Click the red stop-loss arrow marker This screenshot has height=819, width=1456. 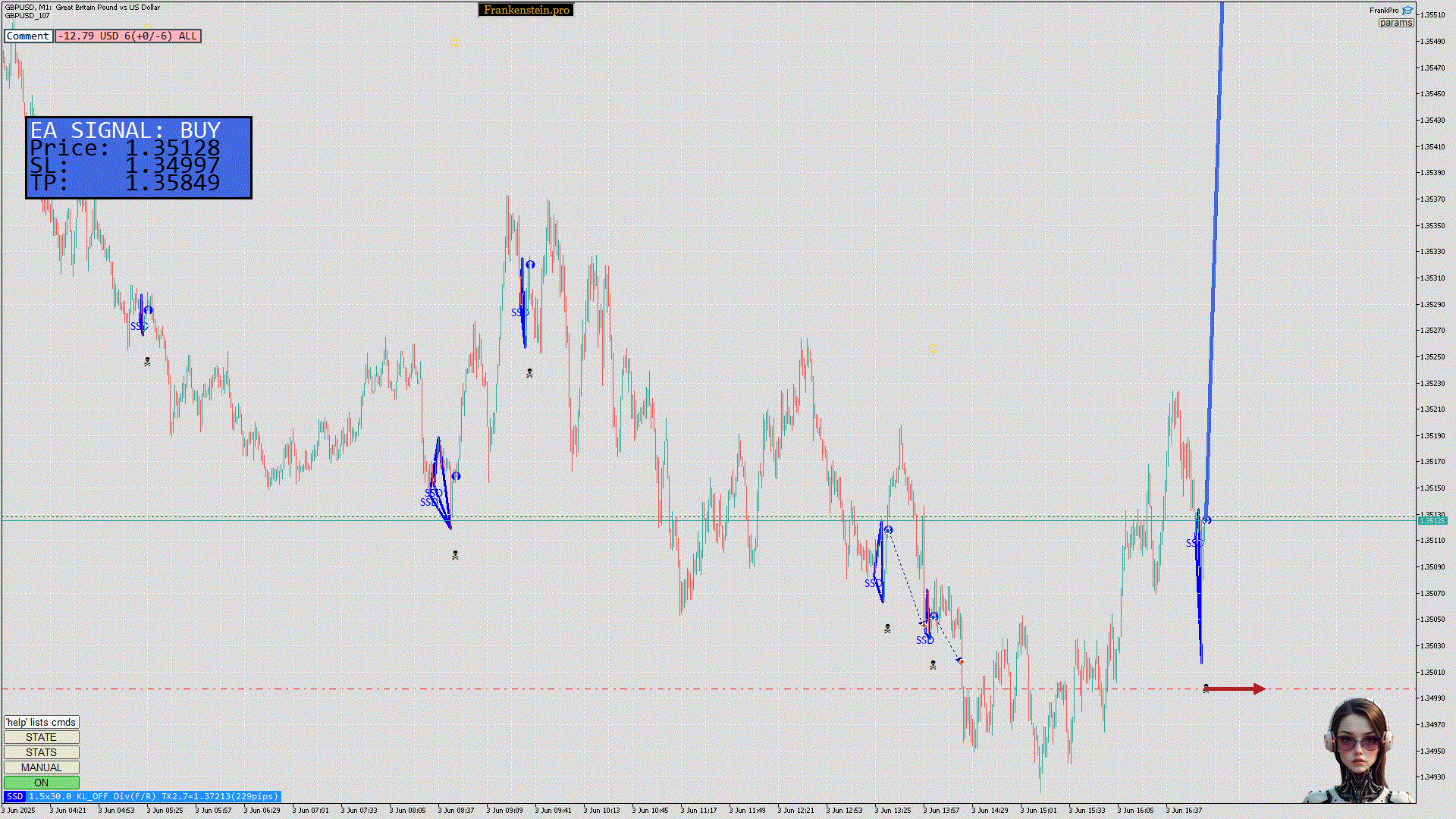[1235, 689]
